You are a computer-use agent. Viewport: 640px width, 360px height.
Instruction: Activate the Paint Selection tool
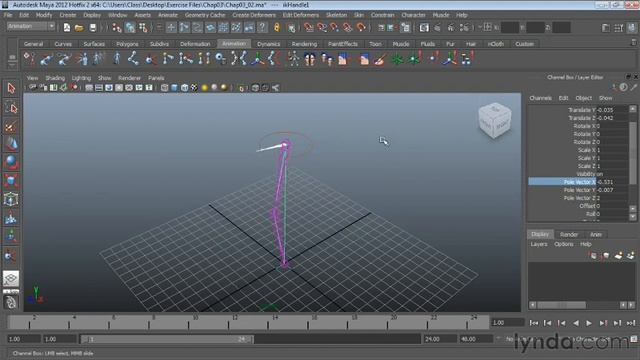point(11,126)
